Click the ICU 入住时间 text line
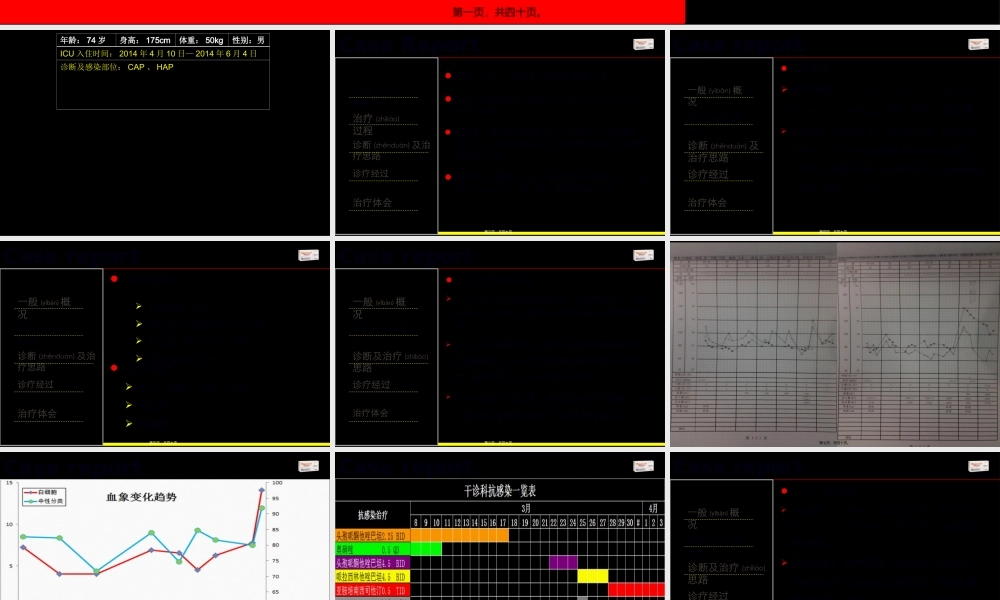Viewport: 1000px width, 600px height. tap(158, 53)
